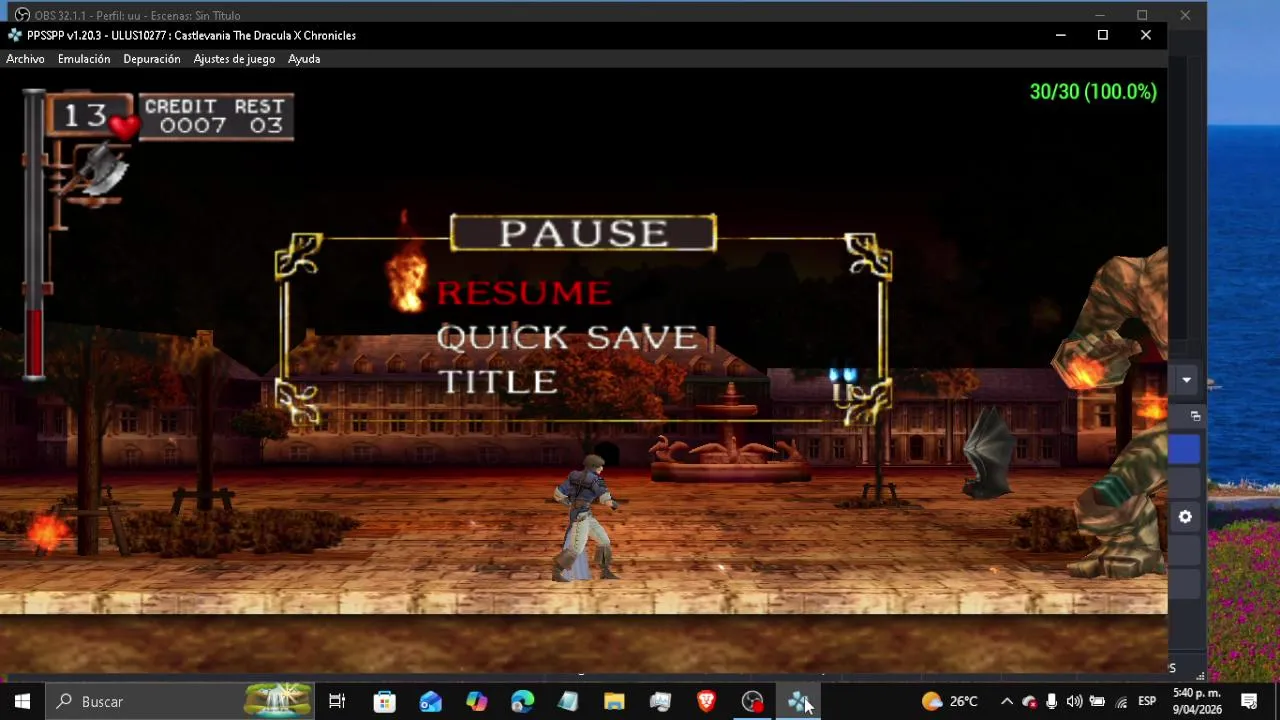Image resolution: width=1280 pixels, height=720 pixels.
Task: Select RESUME in the pause menu
Action: (524, 293)
